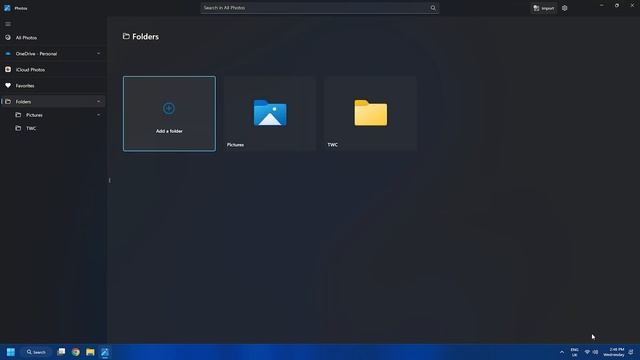Viewport: 640px width, 360px height.
Task: Show hidden system tray icons
Action: [x=562, y=352]
